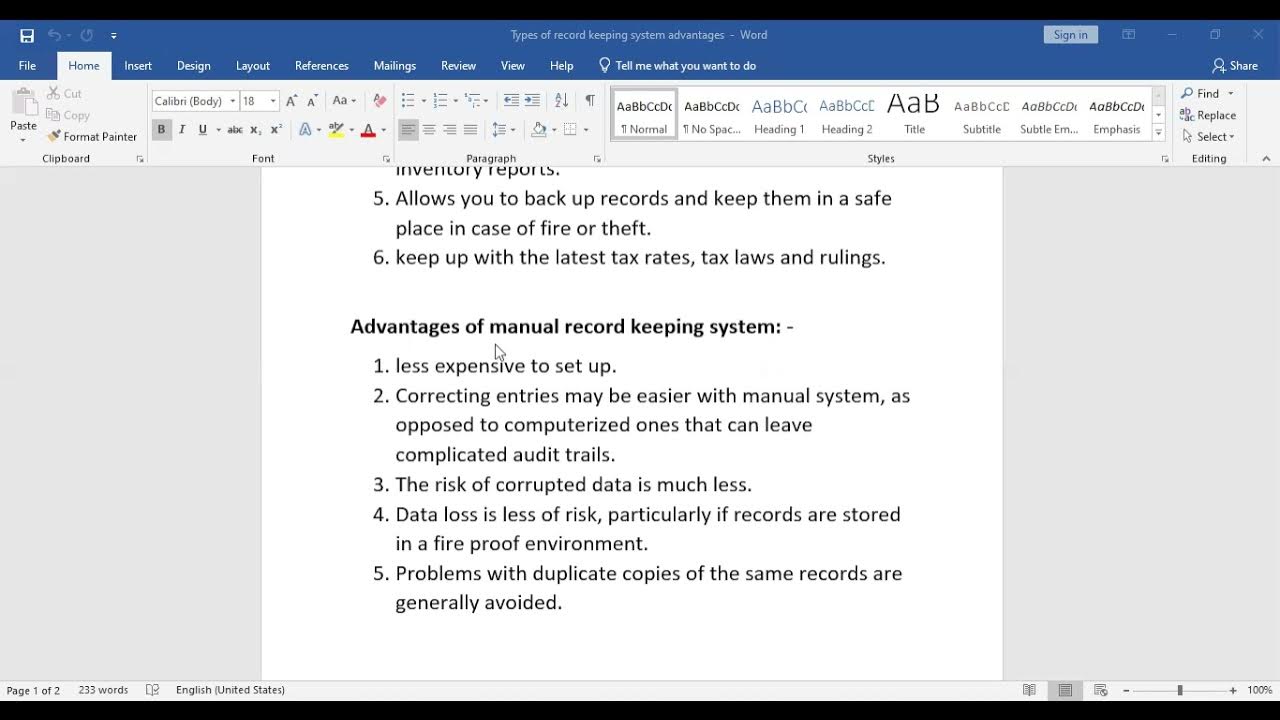This screenshot has height=720, width=1280.
Task: Apply superscript formatting
Action: point(276,130)
